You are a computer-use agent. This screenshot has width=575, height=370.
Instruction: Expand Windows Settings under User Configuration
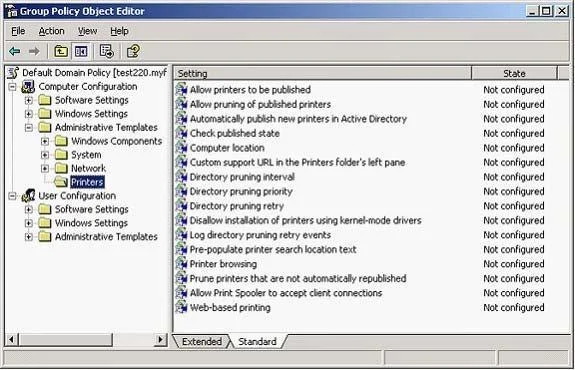[x=29, y=223]
